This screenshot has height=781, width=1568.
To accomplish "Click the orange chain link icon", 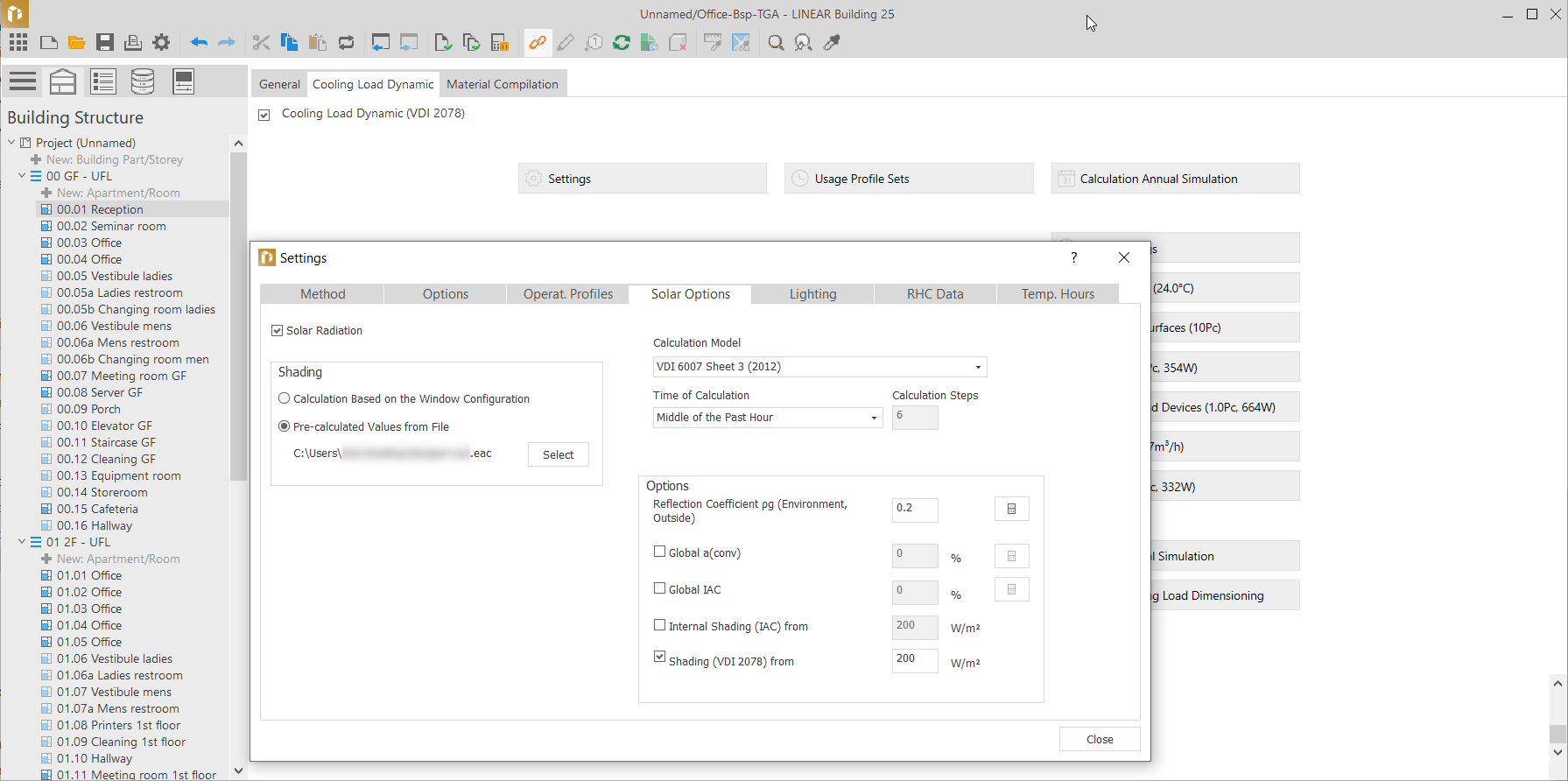I will [x=538, y=42].
